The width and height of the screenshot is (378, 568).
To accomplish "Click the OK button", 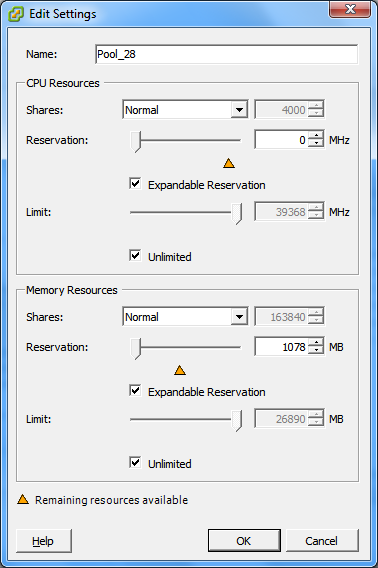I will coord(244,541).
